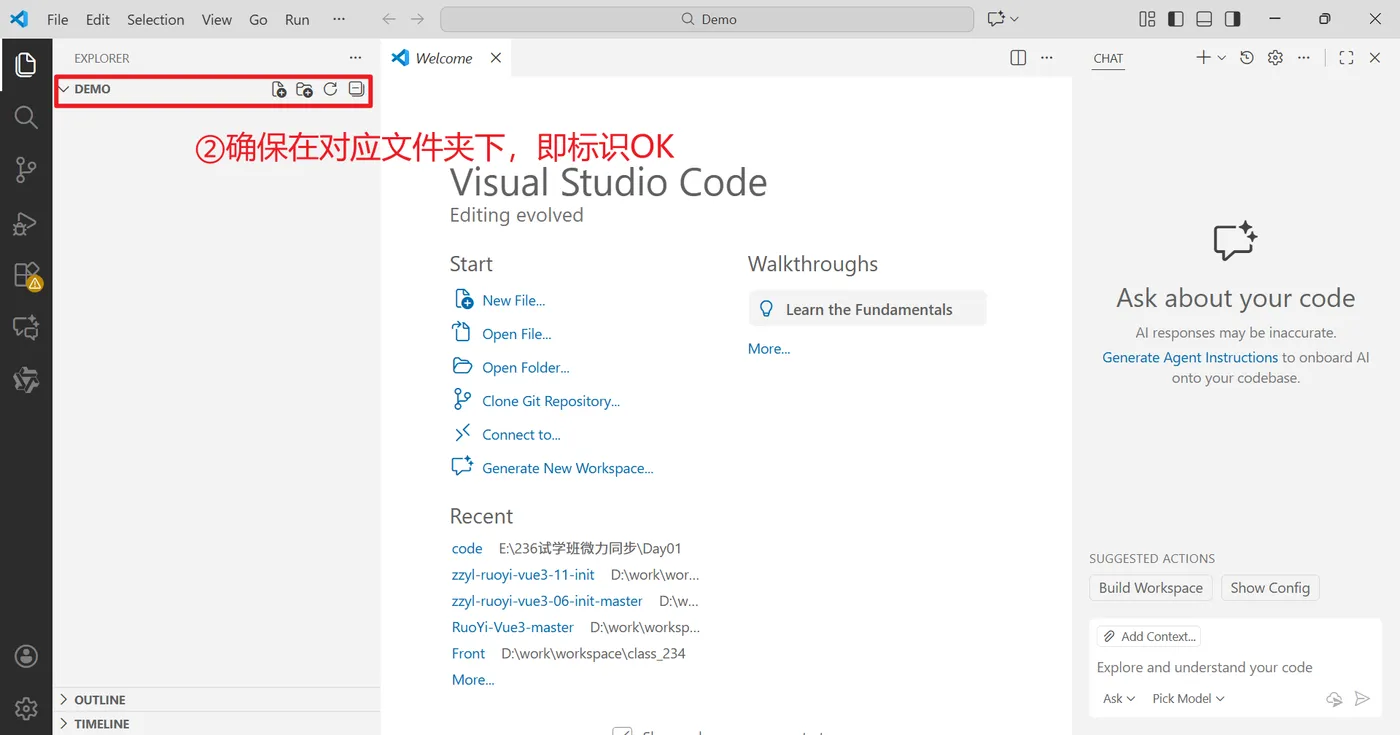1400x735 pixels.
Task: Open the Extensions view with warning badge
Action: tap(26, 275)
